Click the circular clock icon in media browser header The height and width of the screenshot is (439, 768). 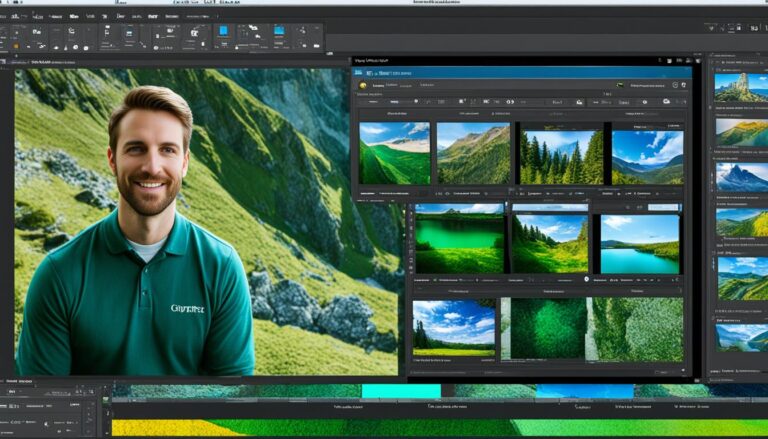coord(675,85)
